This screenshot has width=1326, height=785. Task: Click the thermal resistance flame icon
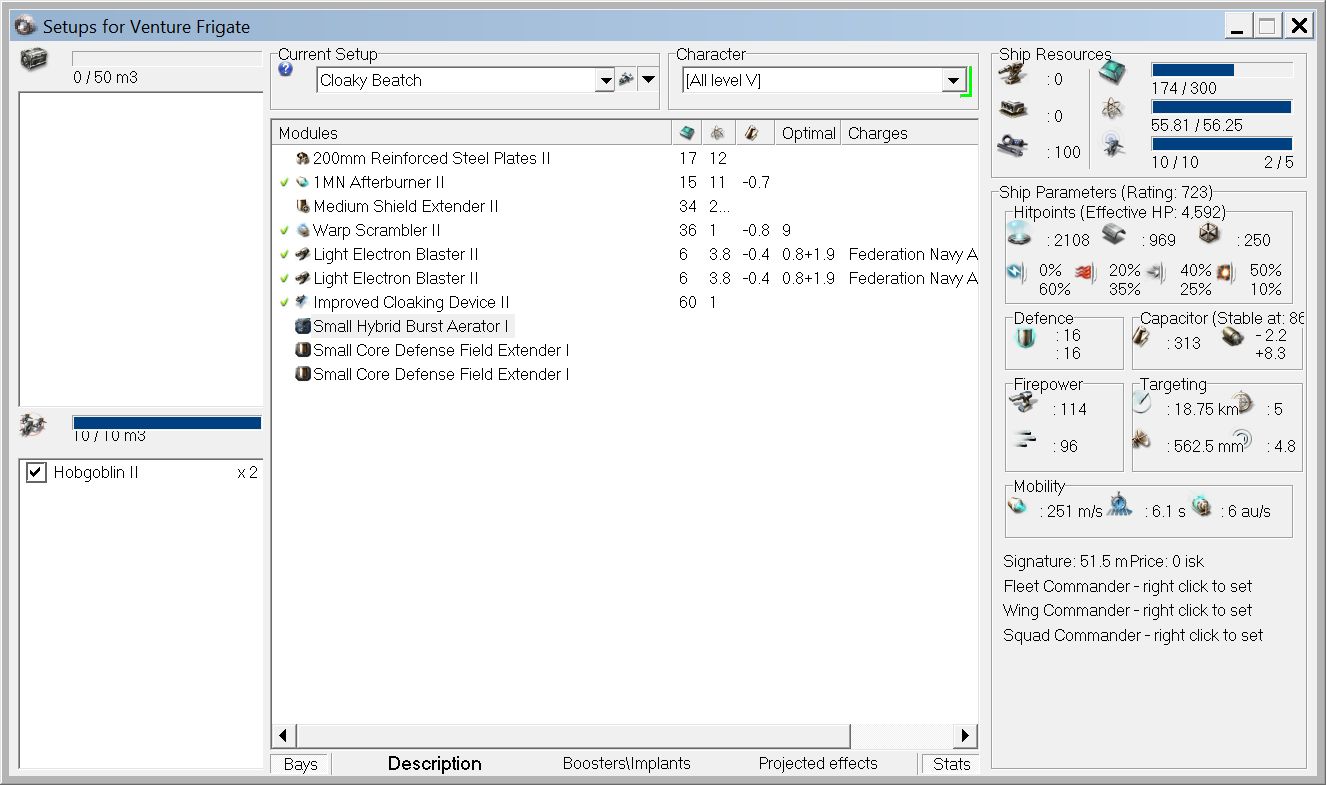pyautogui.click(x=1085, y=273)
